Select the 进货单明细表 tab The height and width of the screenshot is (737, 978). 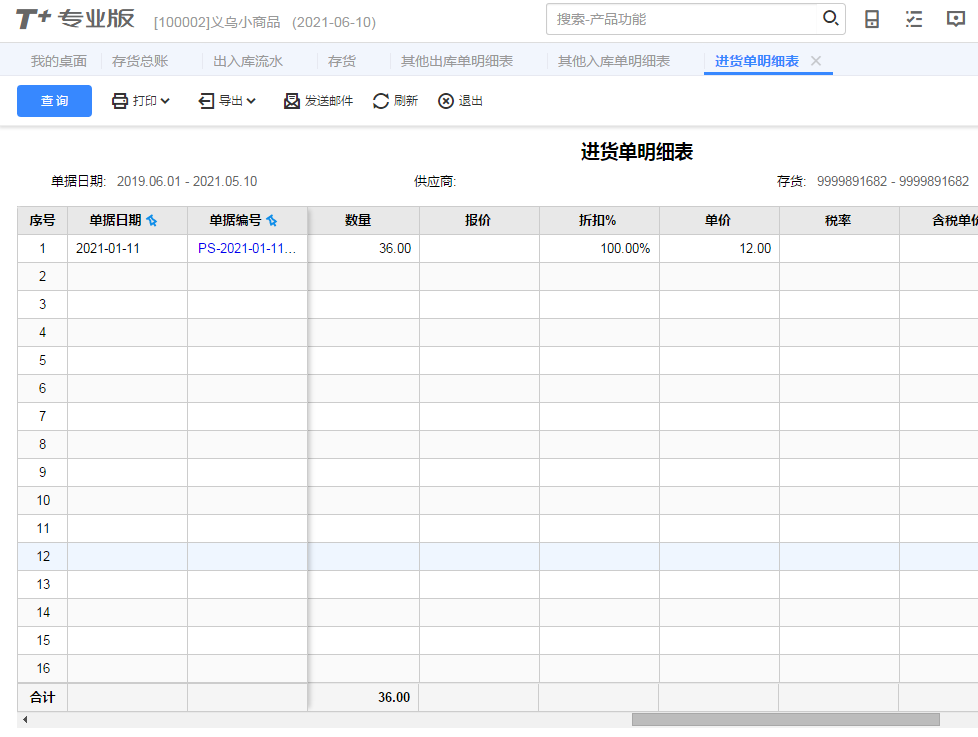(757, 61)
